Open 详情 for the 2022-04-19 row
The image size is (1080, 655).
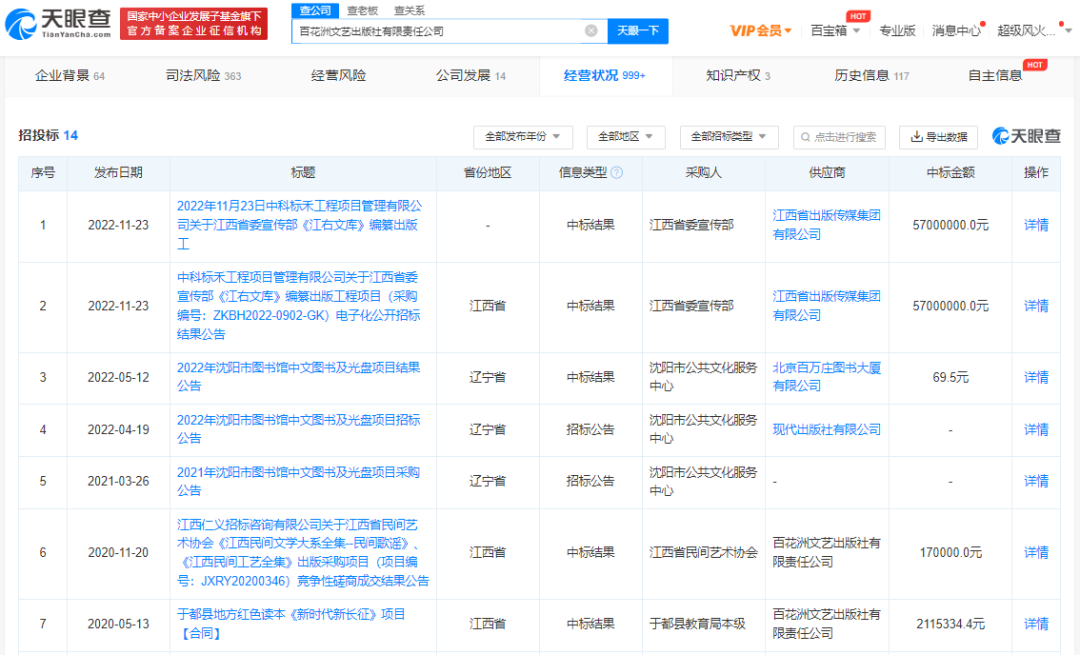(1036, 430)
